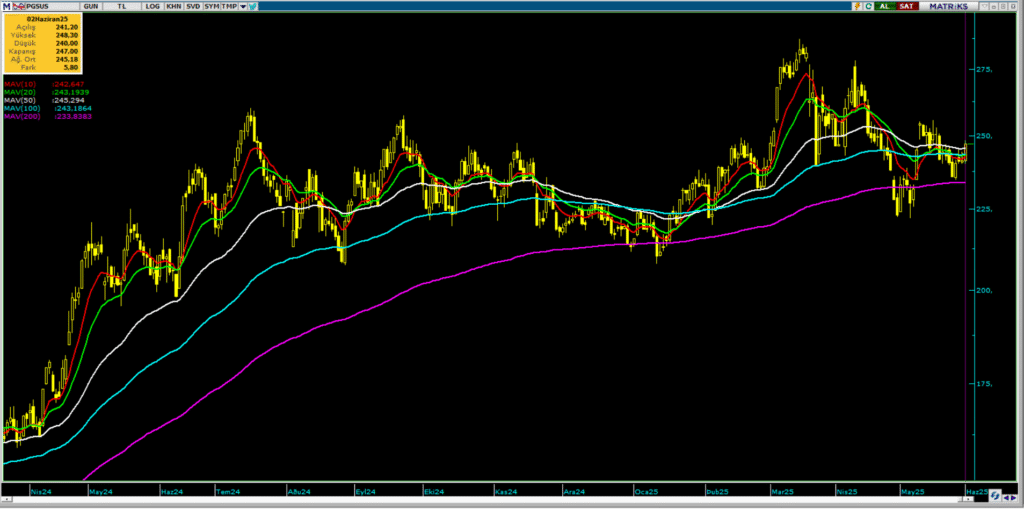This screenshot has width=1024, height=509.
Task: Toggle LOG logarithmic scale
Action: point(152,6)
